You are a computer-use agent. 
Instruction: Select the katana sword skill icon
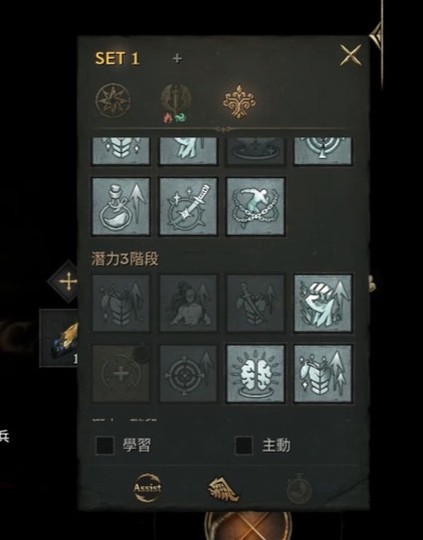[x=188, y=206]
